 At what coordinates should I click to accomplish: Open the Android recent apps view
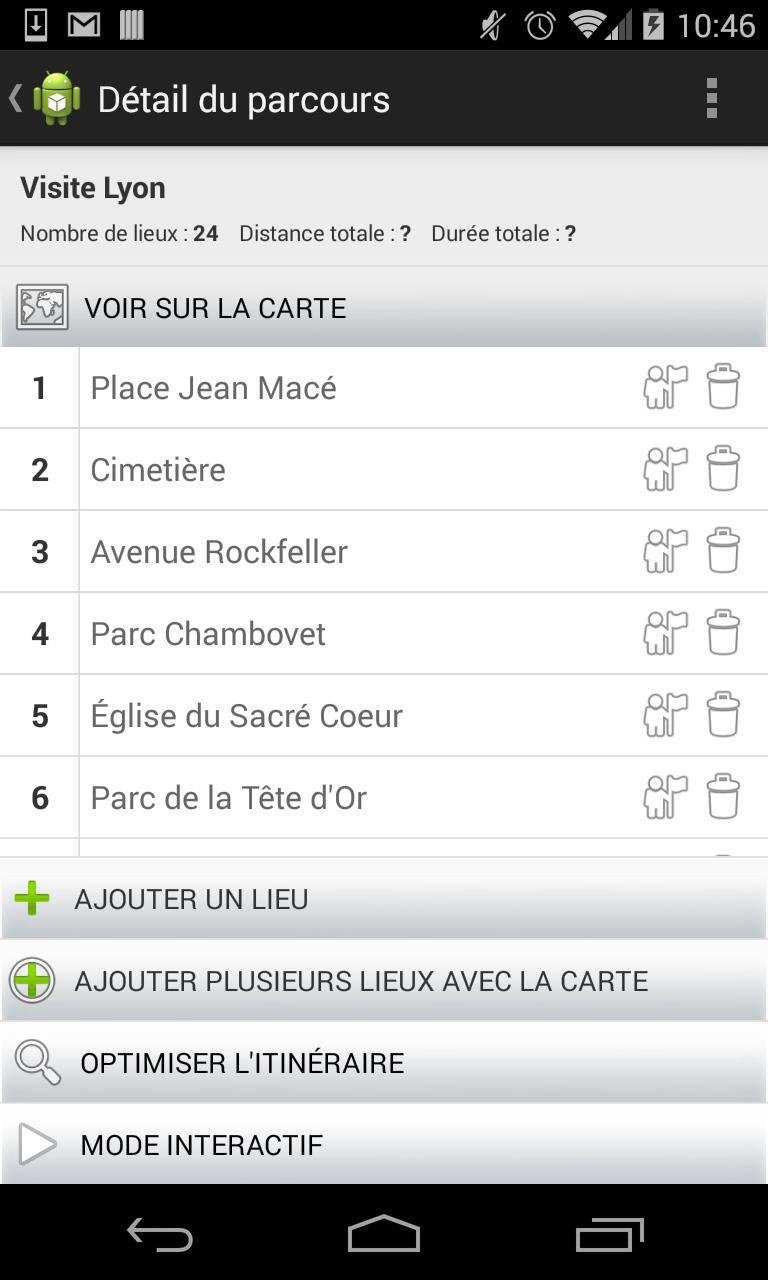coord(610,1235)
